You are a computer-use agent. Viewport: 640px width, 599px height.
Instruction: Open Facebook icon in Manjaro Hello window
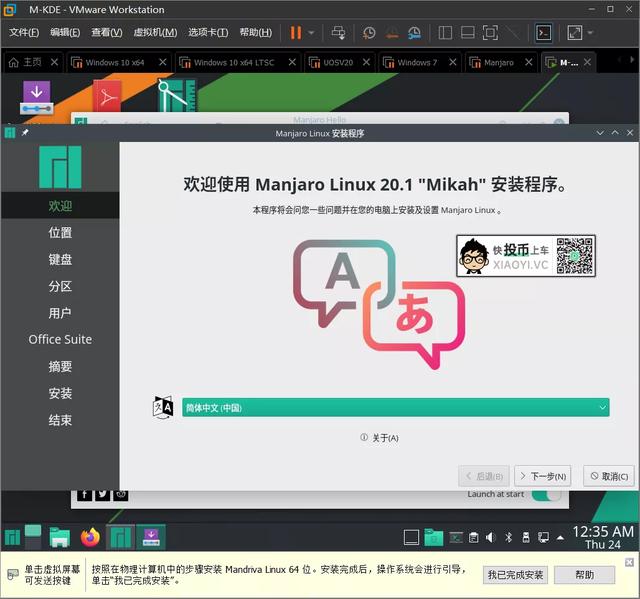(x=84, y=495)
